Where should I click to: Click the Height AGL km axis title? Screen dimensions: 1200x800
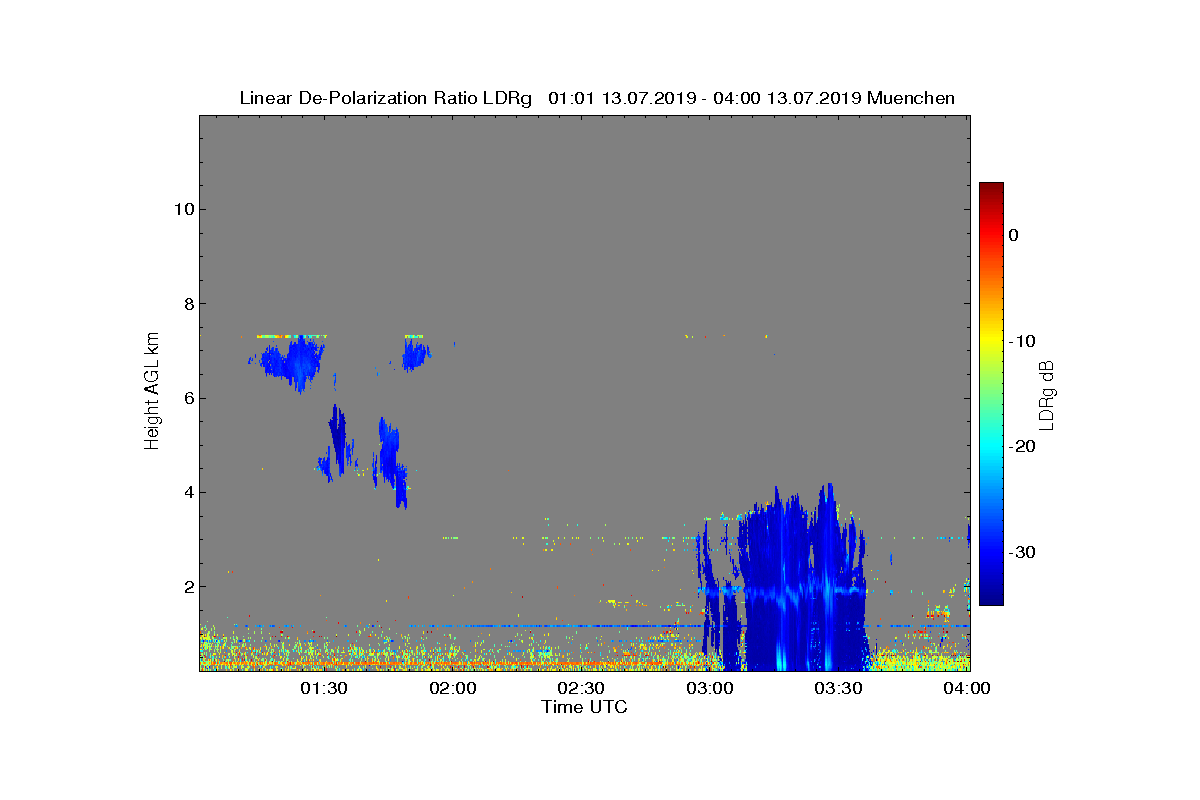point(152,392)
